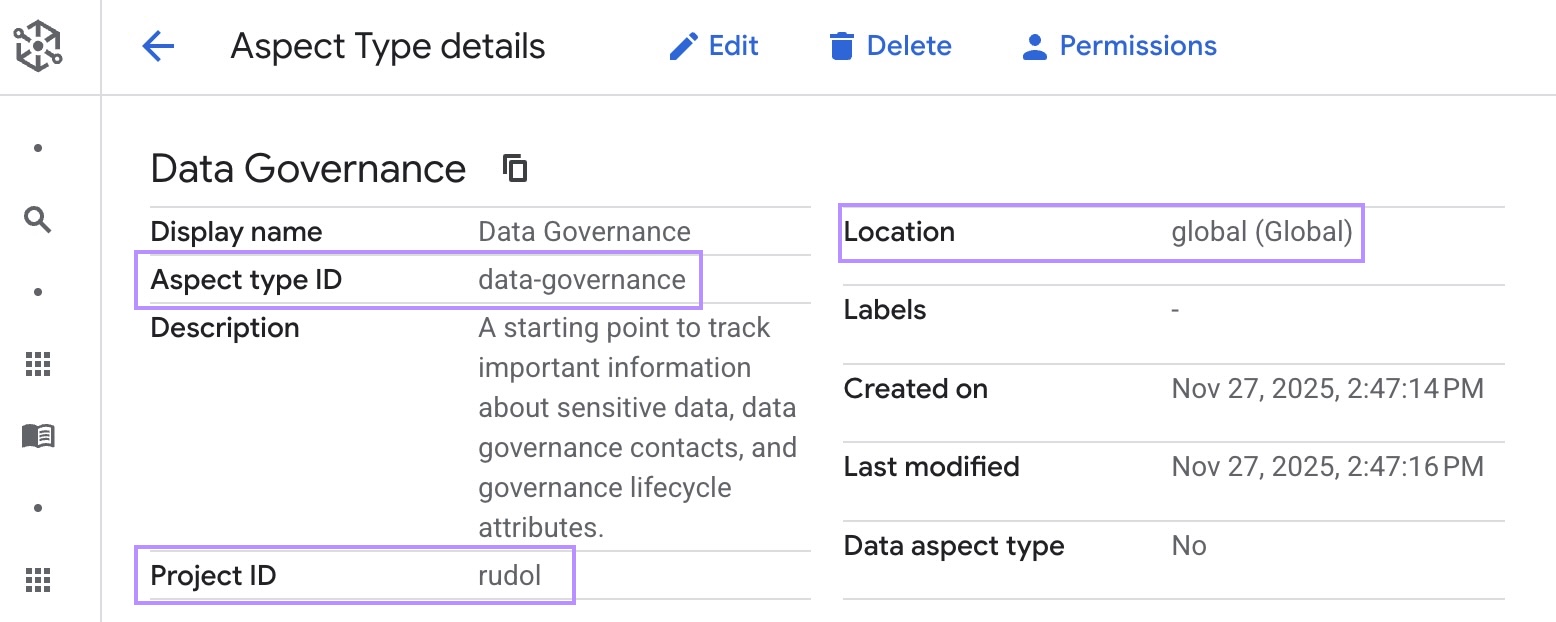
Task: Click the Created on timestamp value
Action: click(x=1327, y=389)
